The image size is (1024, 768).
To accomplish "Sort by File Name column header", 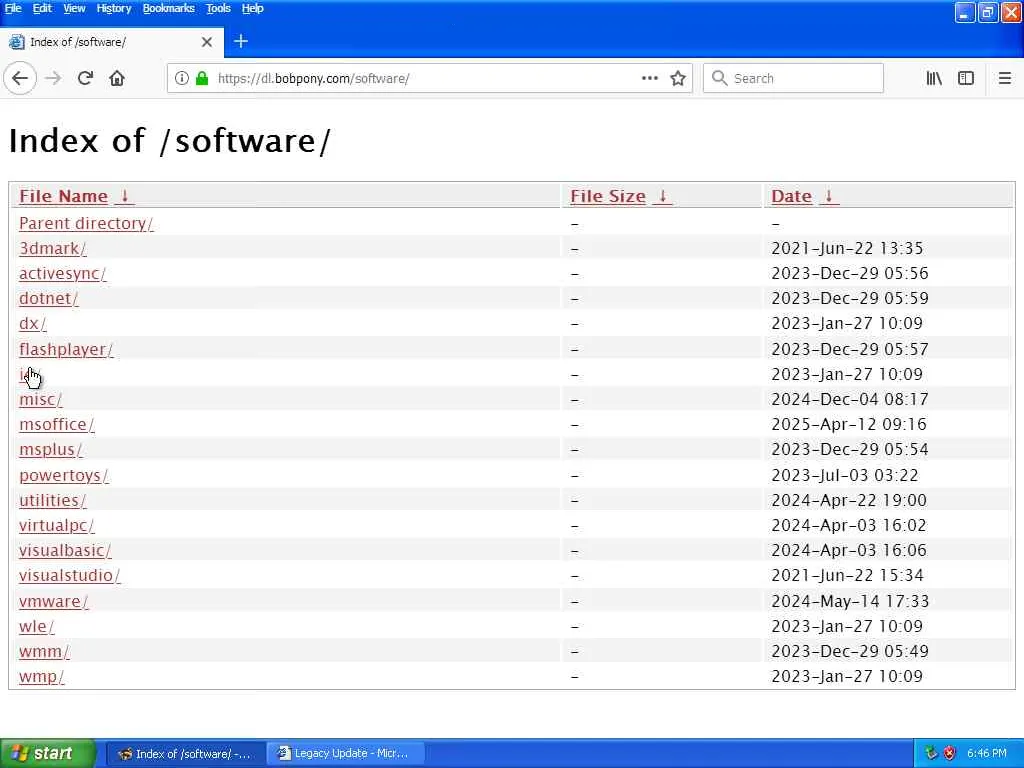I will pos(63,196).
